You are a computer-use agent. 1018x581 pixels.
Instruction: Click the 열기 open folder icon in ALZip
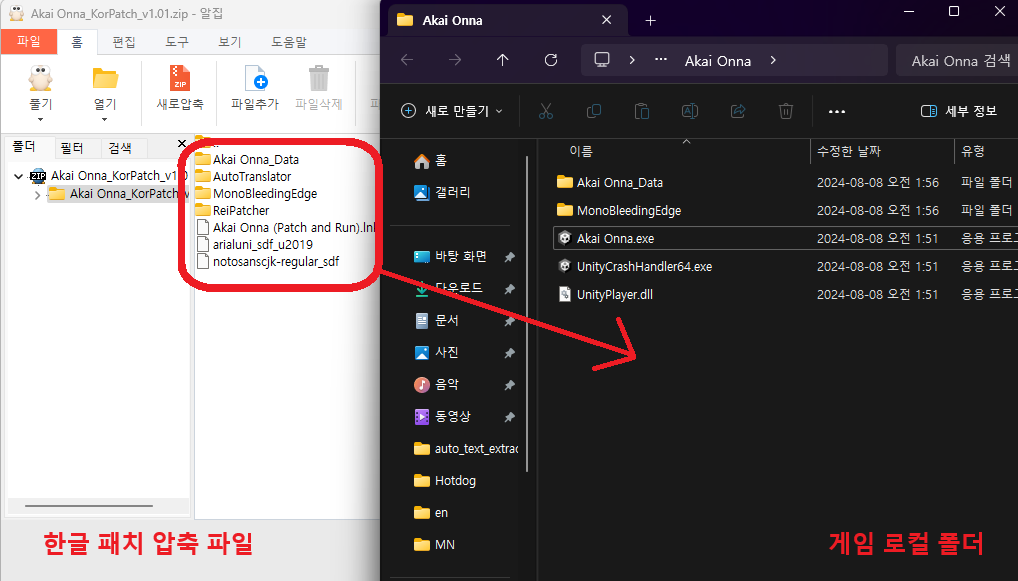[x=105, y=79]
